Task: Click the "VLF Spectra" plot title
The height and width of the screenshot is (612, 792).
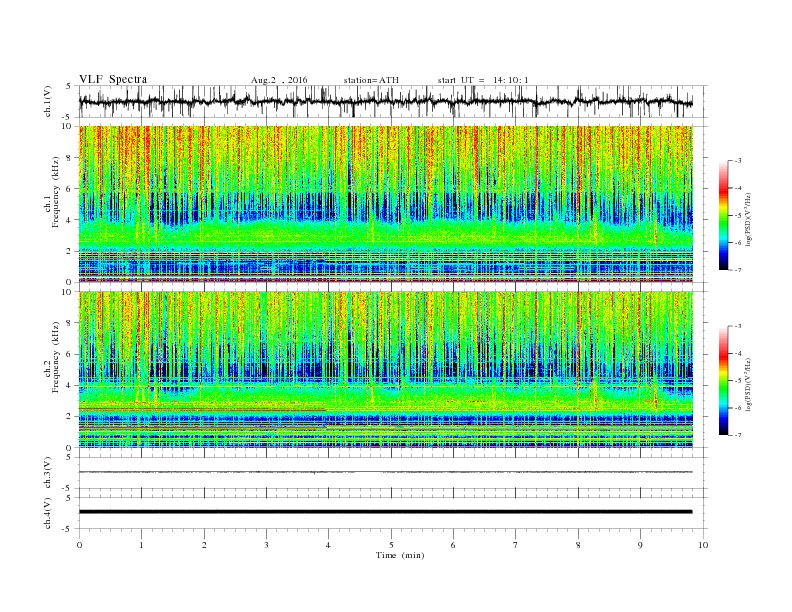Action: click(x=113, y=79)
